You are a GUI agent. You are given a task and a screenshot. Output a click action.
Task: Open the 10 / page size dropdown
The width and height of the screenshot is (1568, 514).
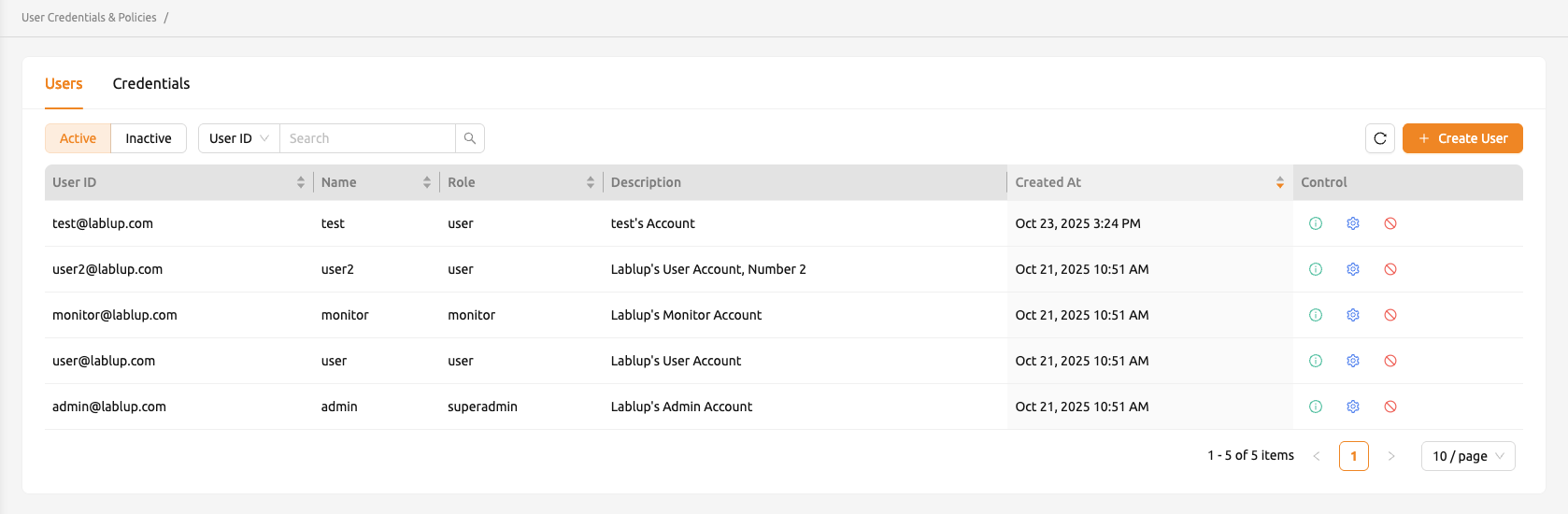pyautogui.click(x=1468, y=456)
